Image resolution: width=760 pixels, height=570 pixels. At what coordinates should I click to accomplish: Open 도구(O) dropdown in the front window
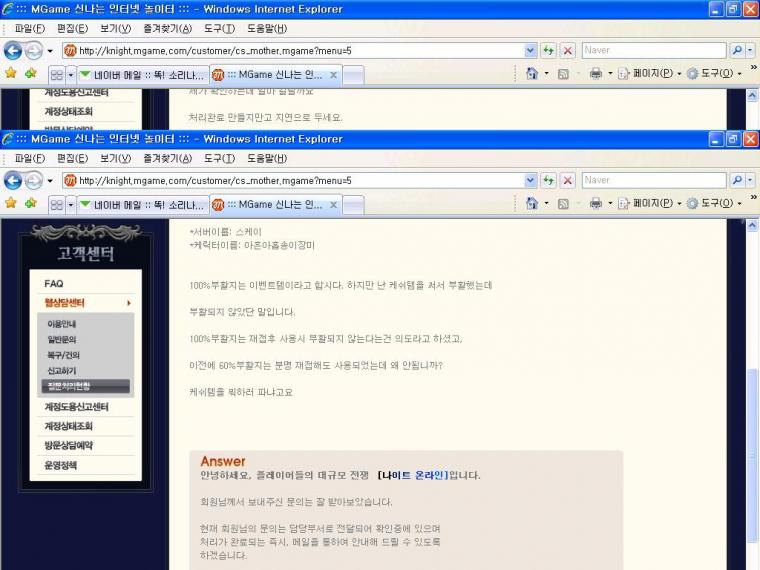[x=714, y=203]
